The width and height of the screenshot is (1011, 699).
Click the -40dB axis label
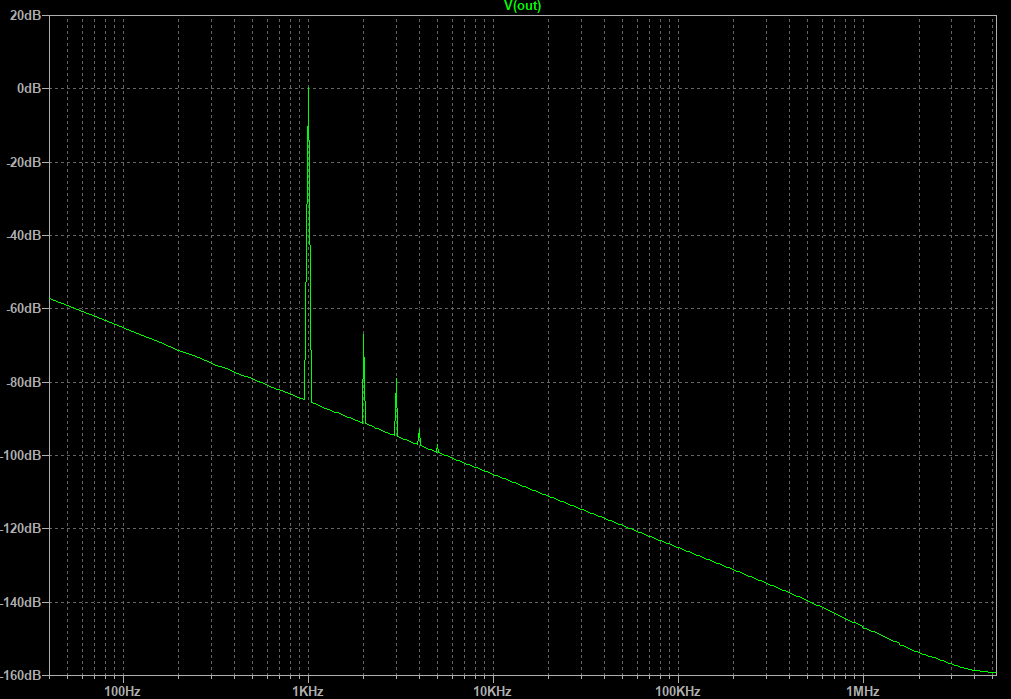(x=24, y=235)
